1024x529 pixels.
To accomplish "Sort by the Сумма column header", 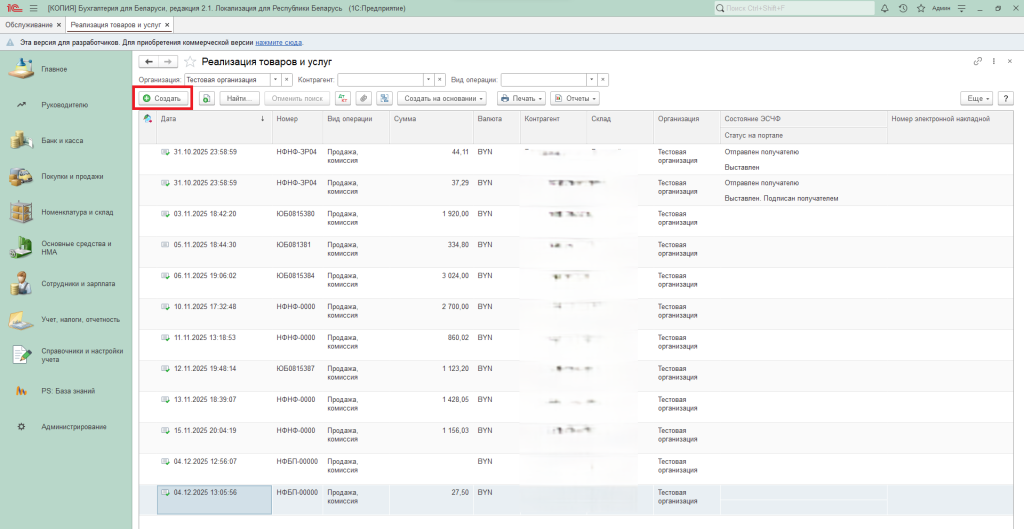I will [405, 118].
